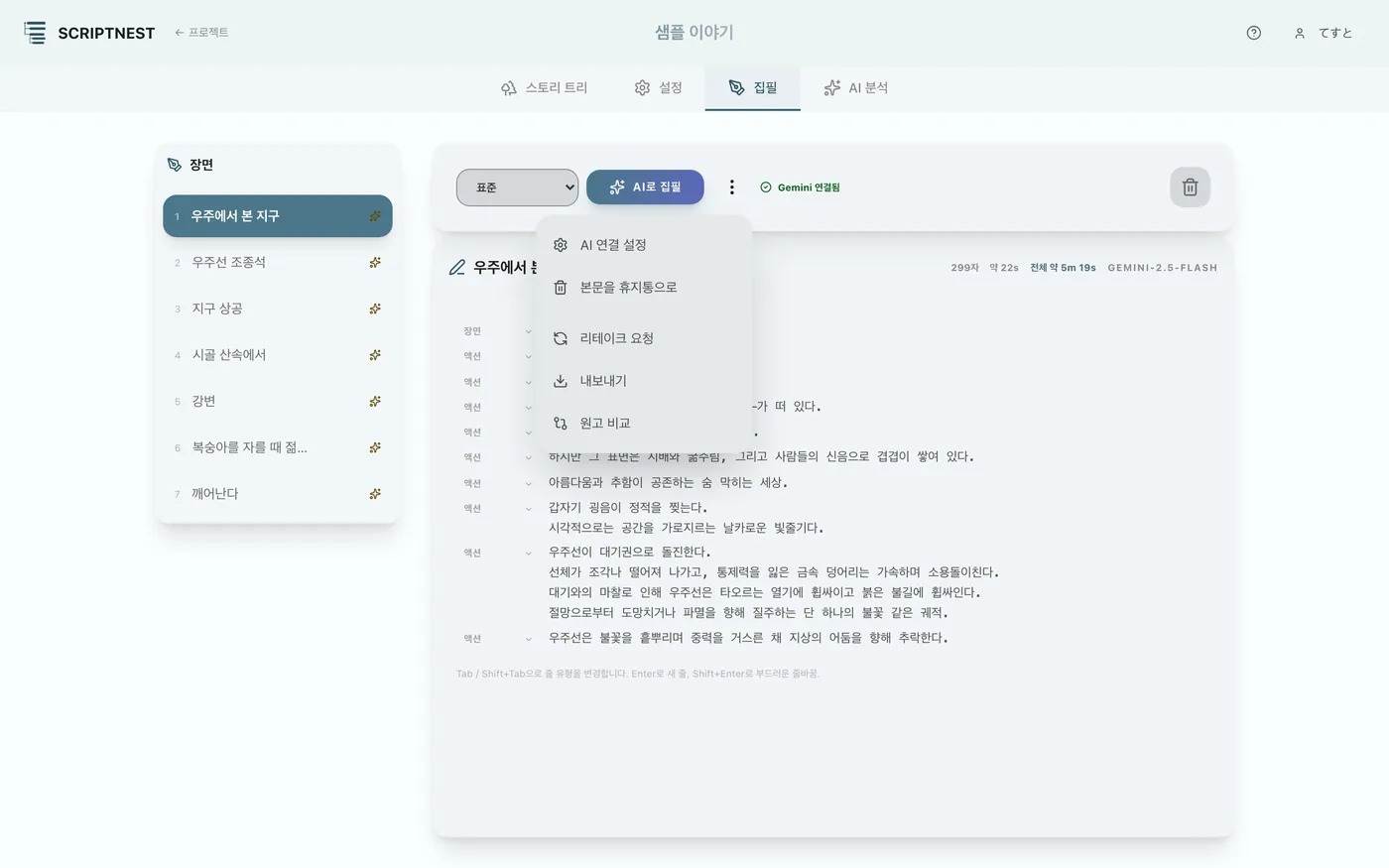Select scene 강변

click(x=278, y=402)
